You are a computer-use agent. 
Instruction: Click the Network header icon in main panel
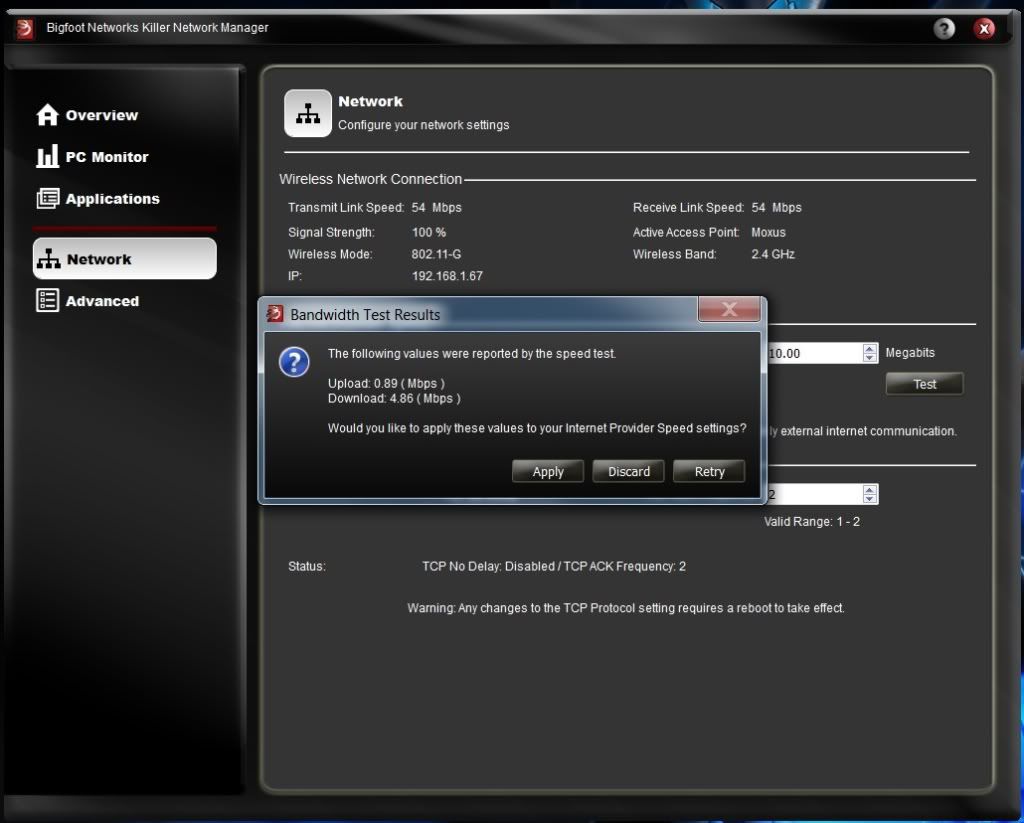pyautogui.click(x=308, y=113)
